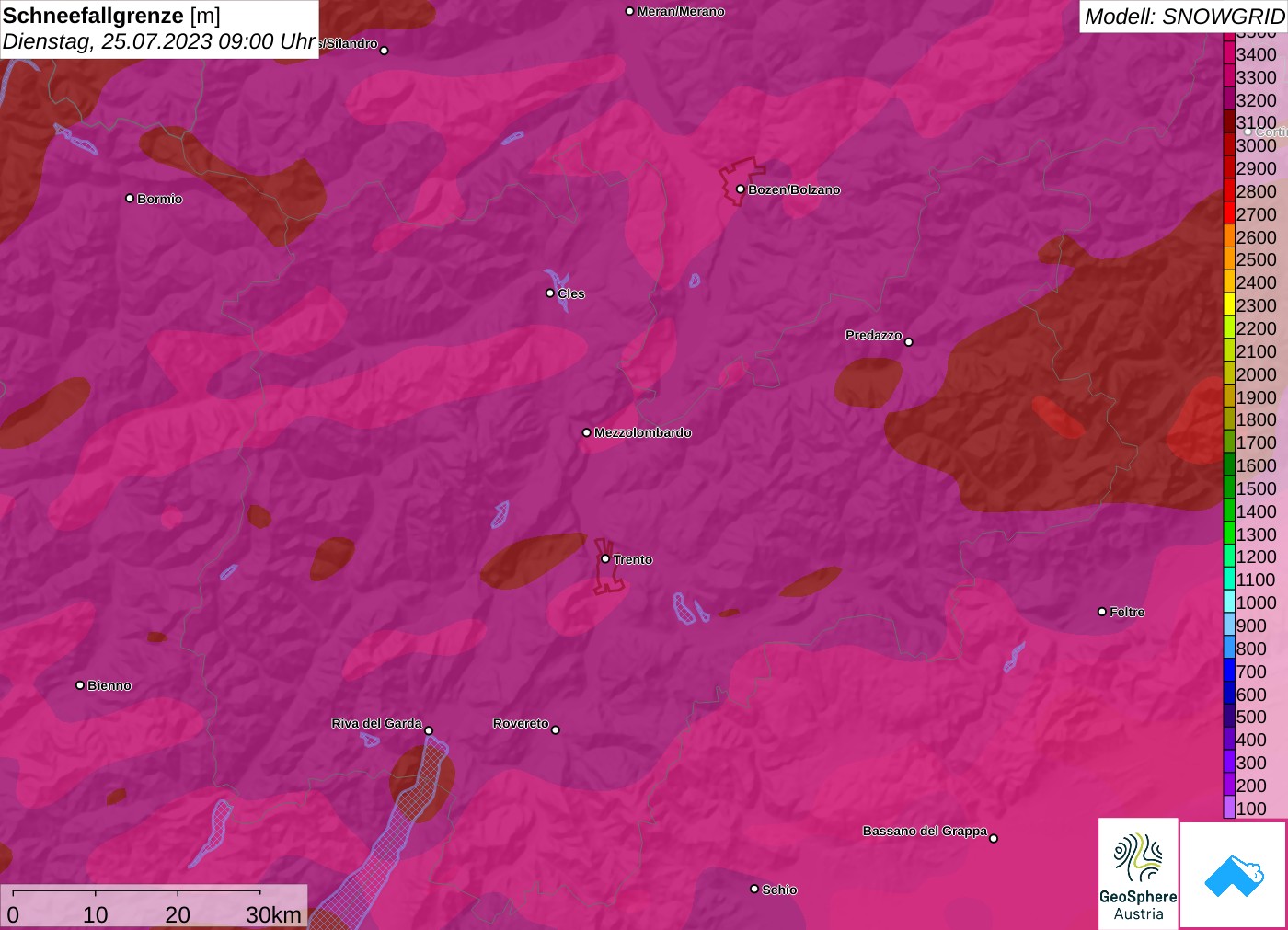Pick the 100 legend color swatch
1288x930 pixels.
point(1229,809)
